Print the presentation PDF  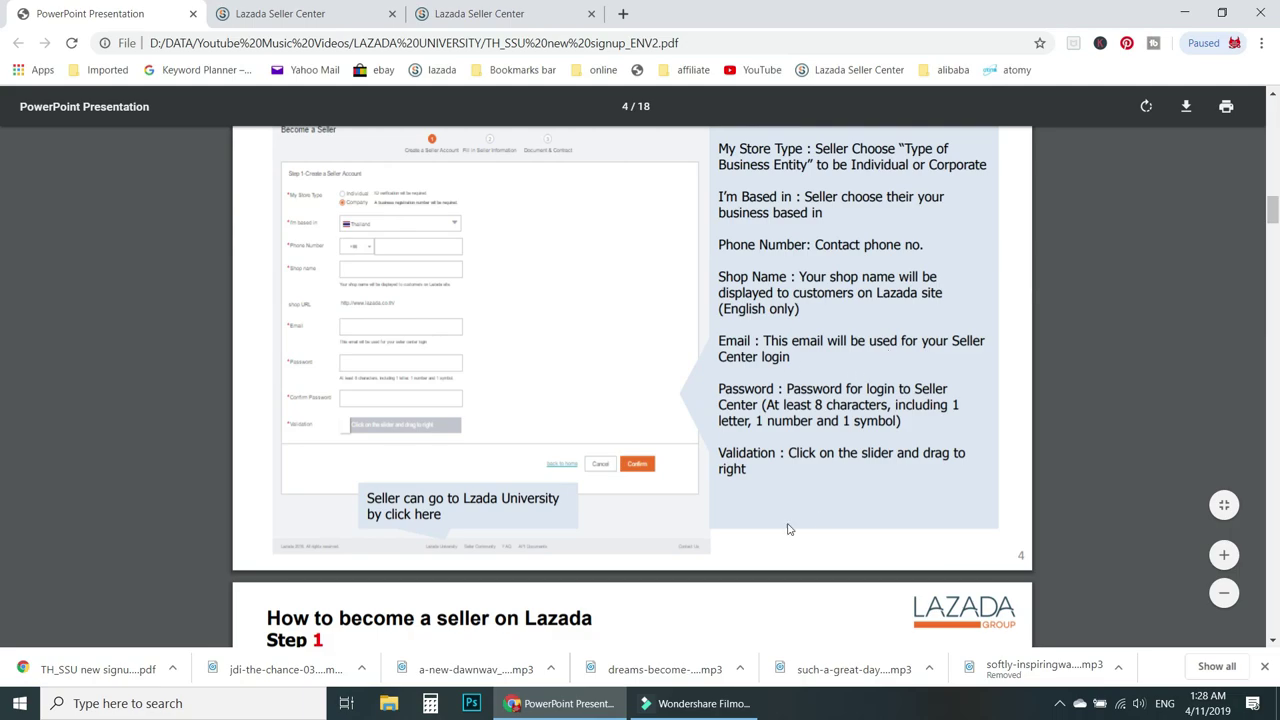[1226, 106]
